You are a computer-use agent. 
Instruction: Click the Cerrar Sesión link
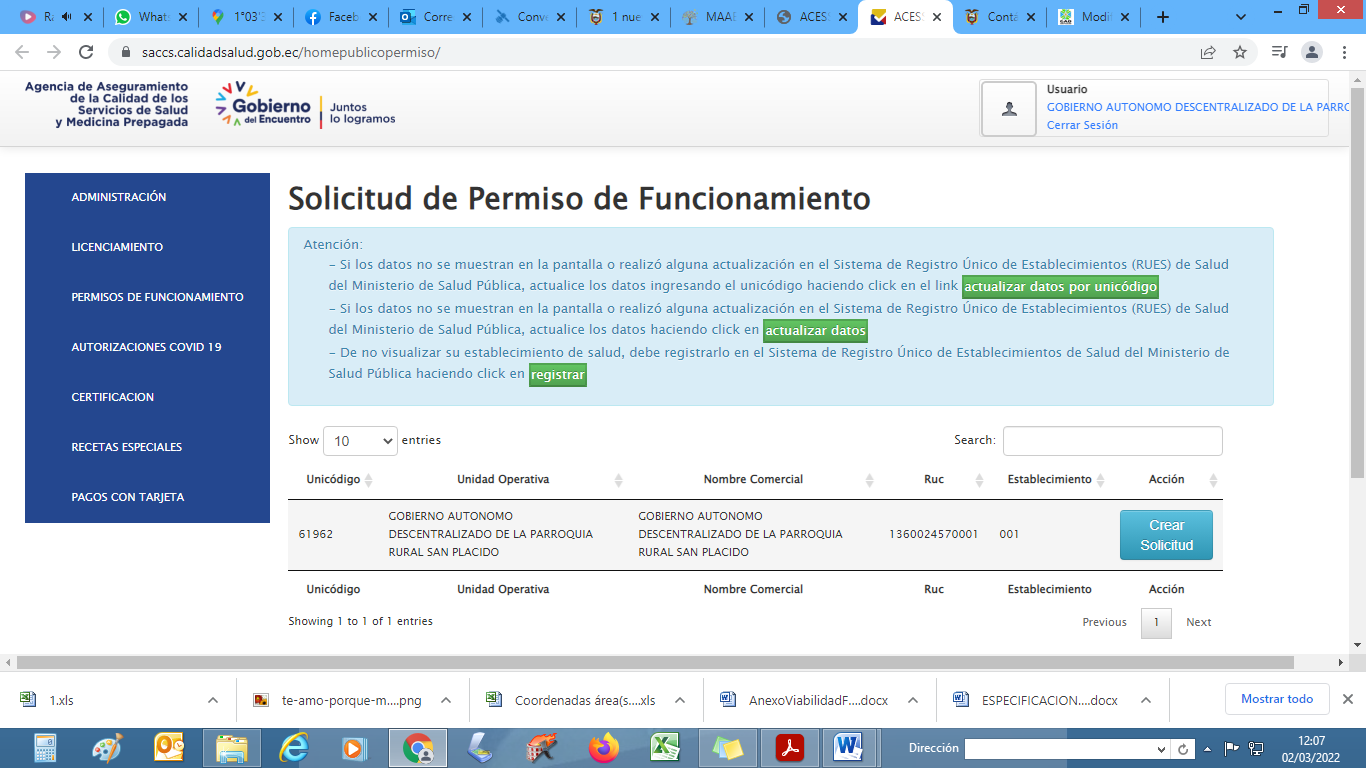[1082, 125]
